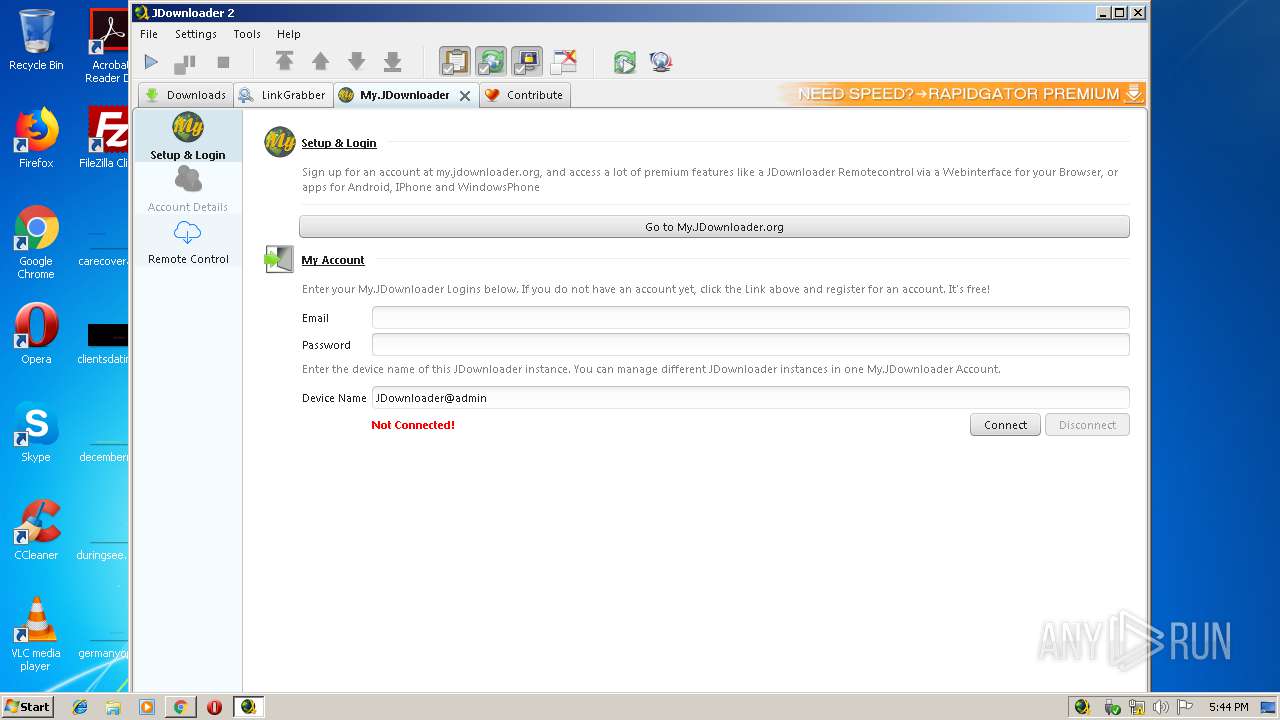Open Acrobat Reader desktop icon
The width and height of the screenshot is (1280, 720).
point(107,46)
